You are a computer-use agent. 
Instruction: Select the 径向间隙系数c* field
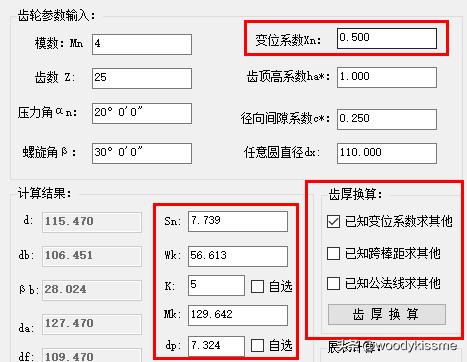point(387,119)
